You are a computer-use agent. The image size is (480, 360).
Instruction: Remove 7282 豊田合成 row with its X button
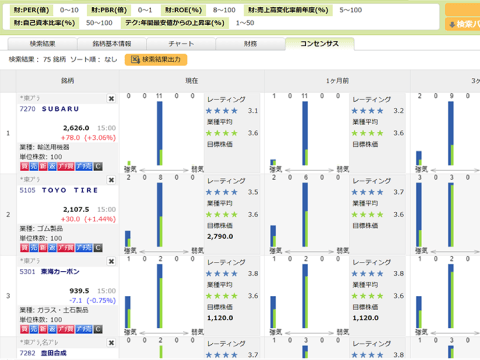(111, 343)
